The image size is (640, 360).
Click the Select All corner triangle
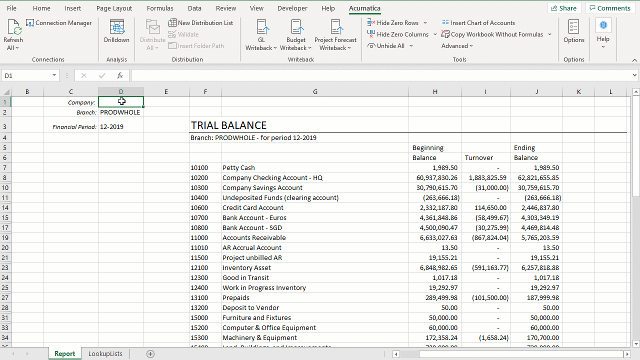[x=6, y=92]
